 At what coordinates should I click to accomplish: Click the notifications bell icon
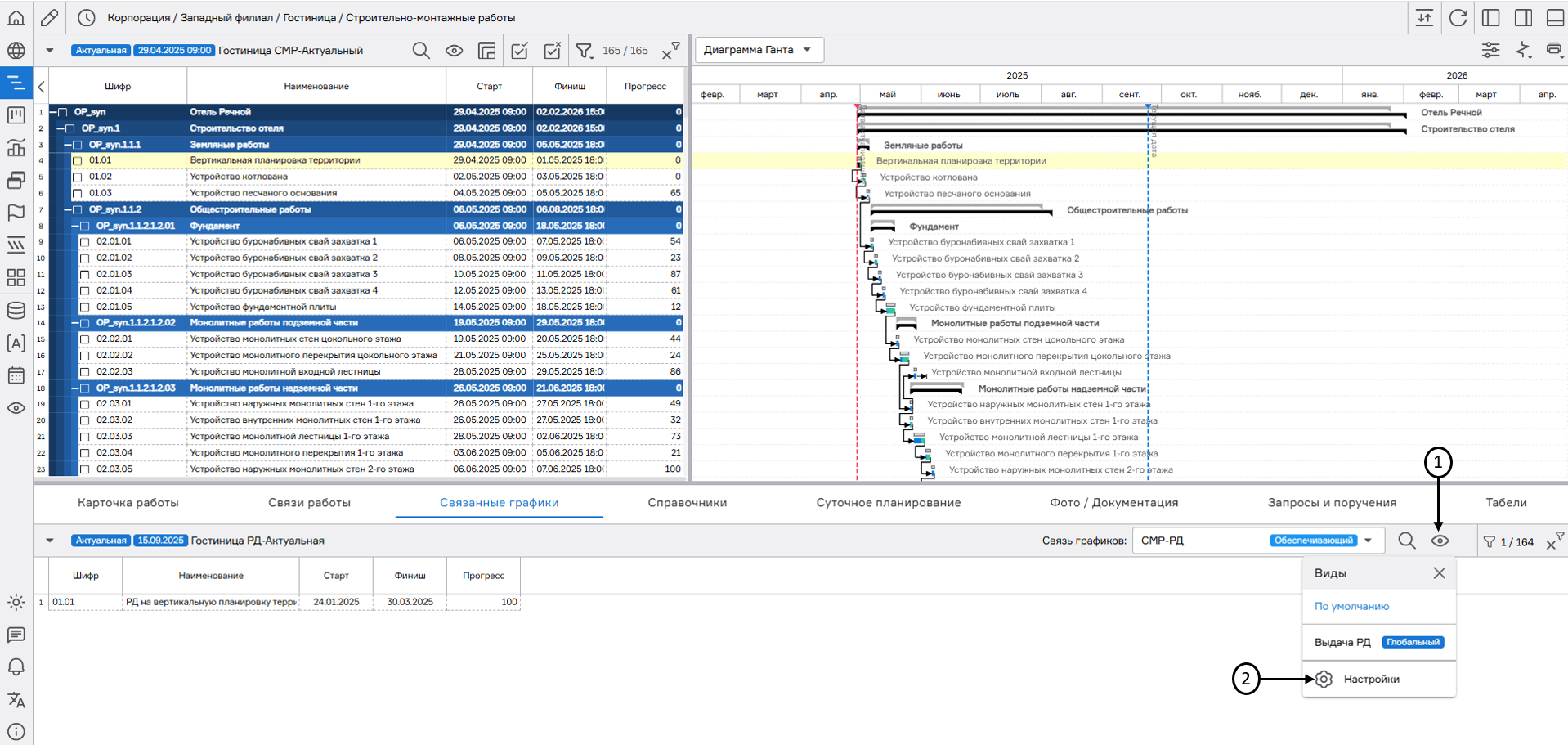[16, 667]
